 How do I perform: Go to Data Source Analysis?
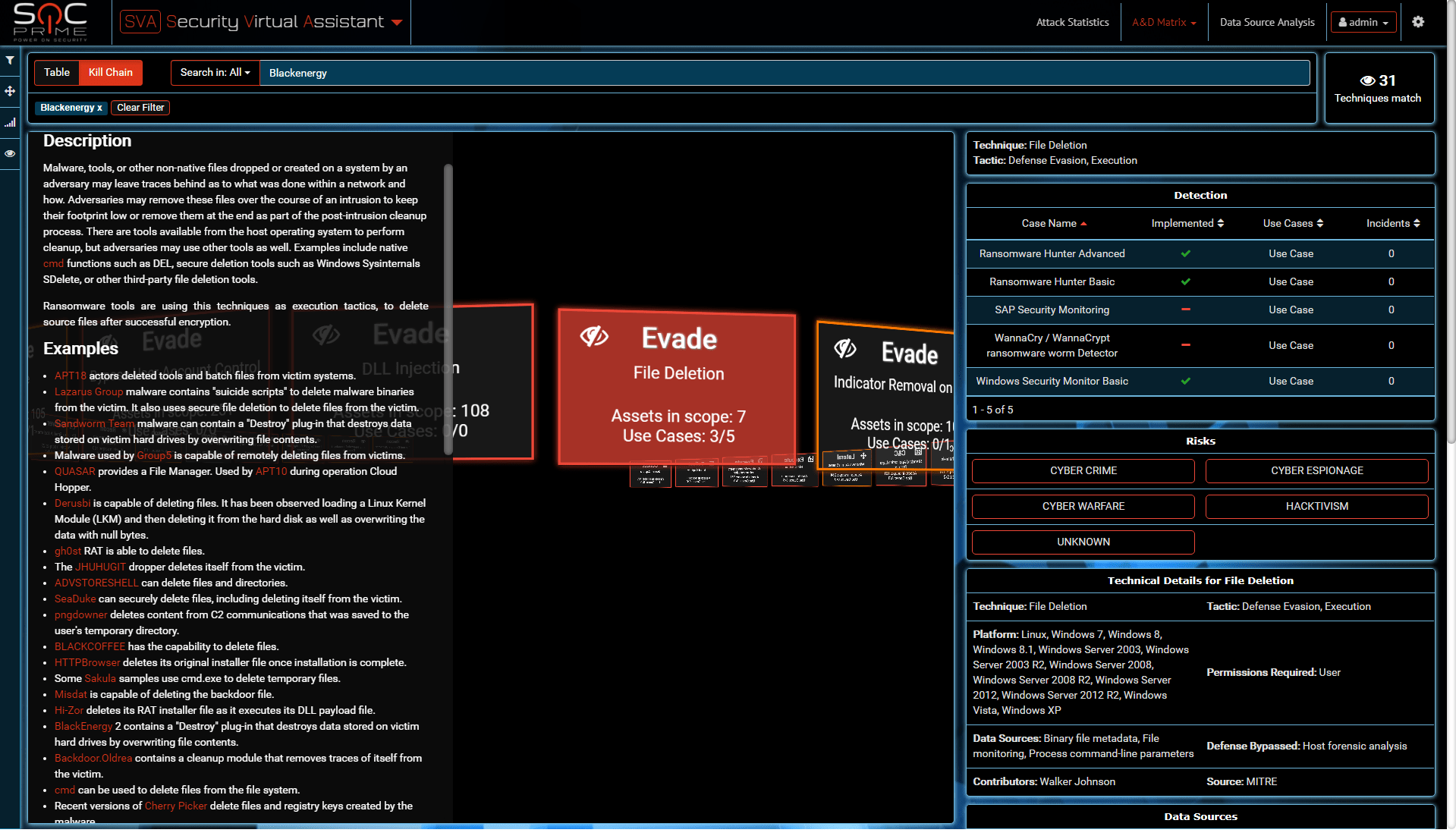[x=1266, y=23]
